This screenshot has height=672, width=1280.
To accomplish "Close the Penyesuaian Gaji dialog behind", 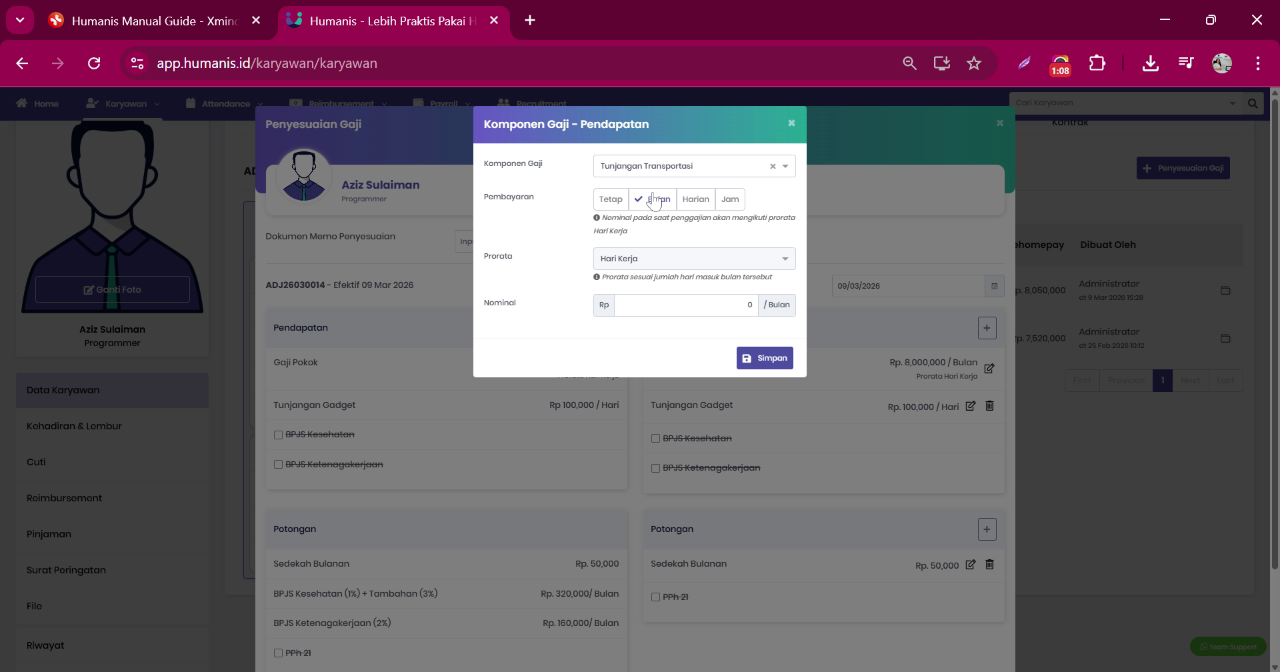I will click(999, 123).
